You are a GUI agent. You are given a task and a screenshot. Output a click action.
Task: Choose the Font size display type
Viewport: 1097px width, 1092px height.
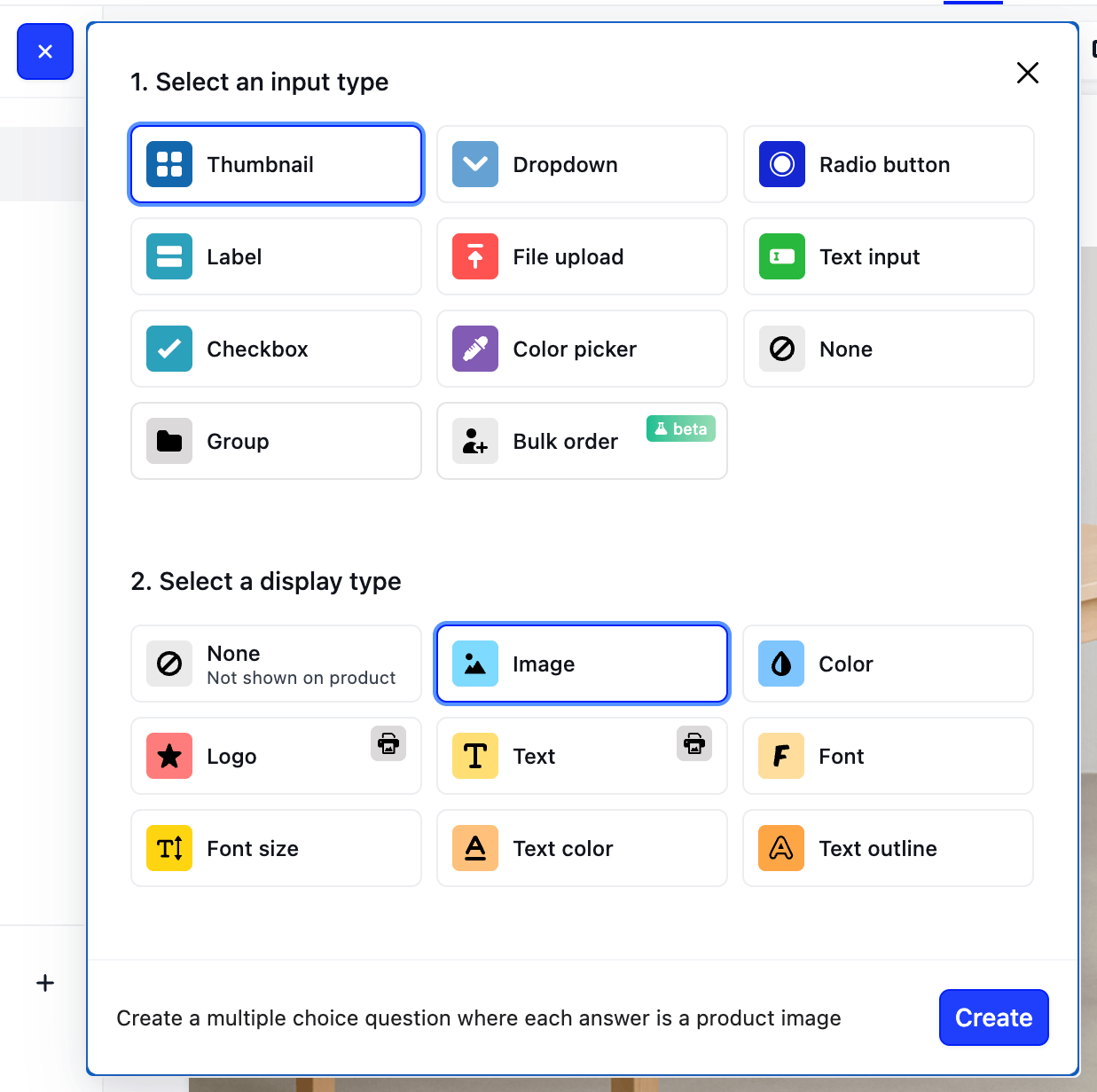pos(276,849)
